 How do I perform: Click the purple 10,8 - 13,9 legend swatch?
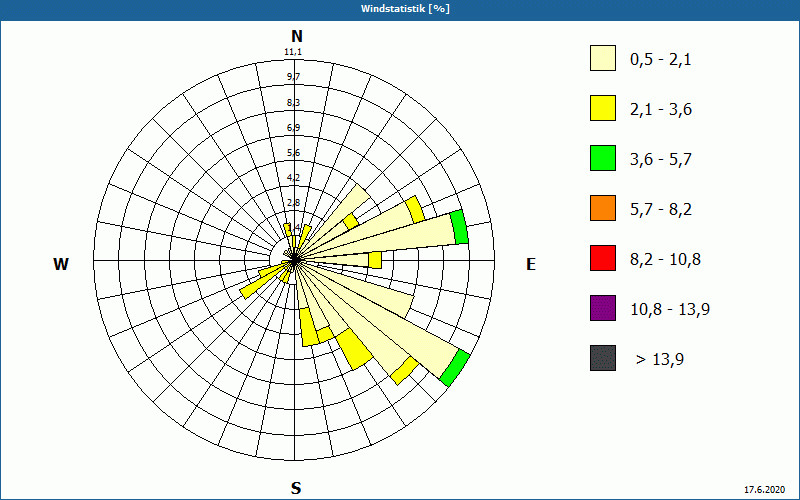pos(603,308)
